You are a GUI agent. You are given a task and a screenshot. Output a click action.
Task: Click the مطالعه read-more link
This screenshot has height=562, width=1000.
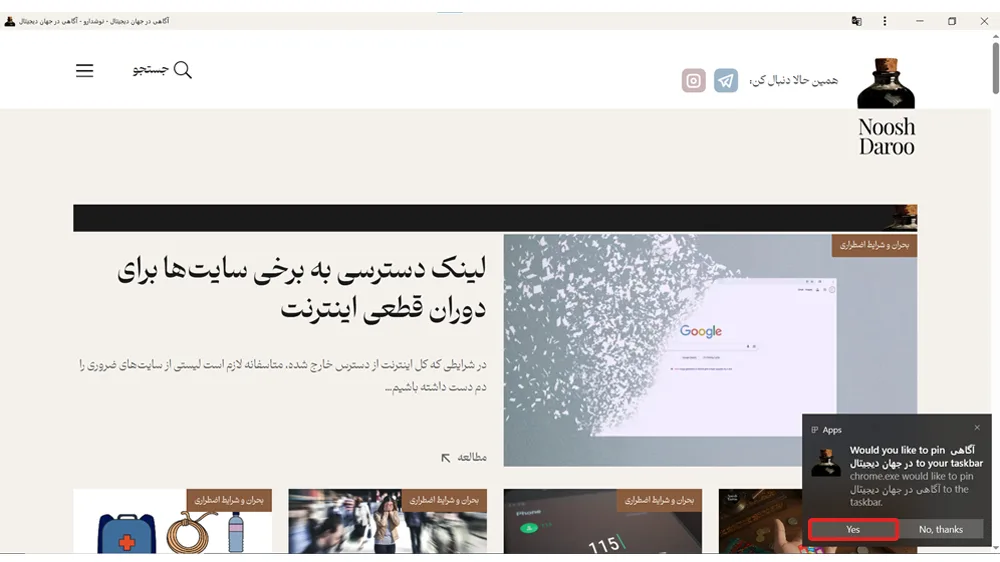(x=472, y=457)
